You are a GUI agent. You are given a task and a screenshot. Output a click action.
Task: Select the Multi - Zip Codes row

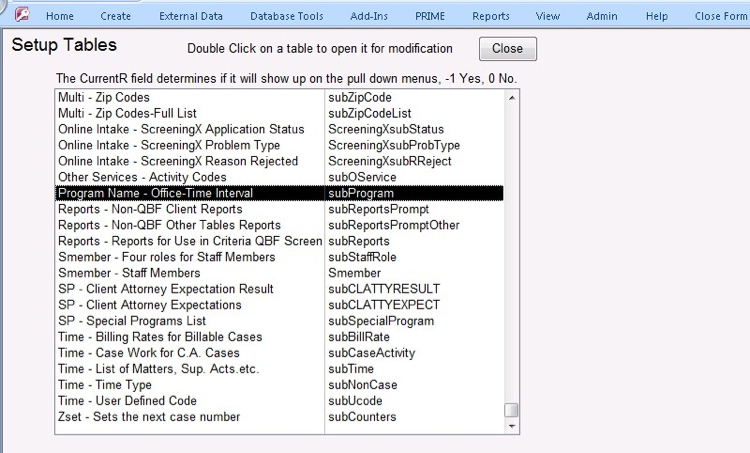click(x=104, y=97)
